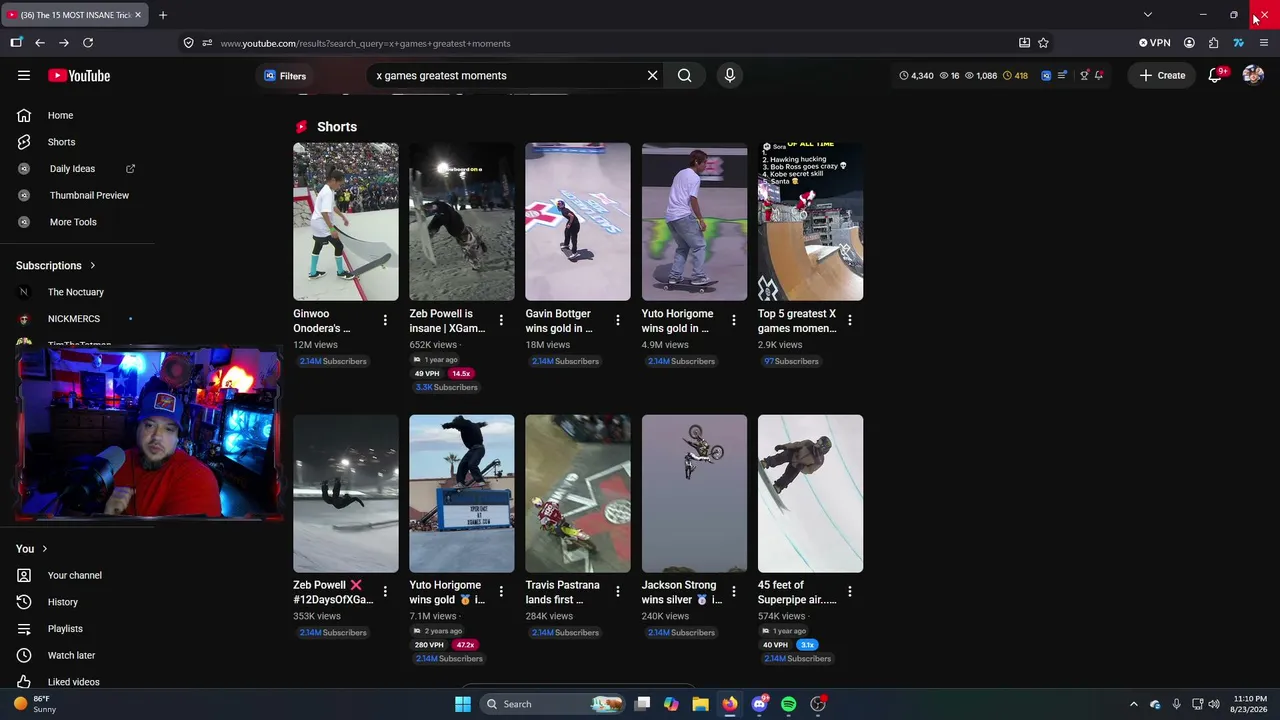Play the 45 feet of Superpipe thumbnail
This screenshot has width=1280, height=720.
[x=810, y=494]
